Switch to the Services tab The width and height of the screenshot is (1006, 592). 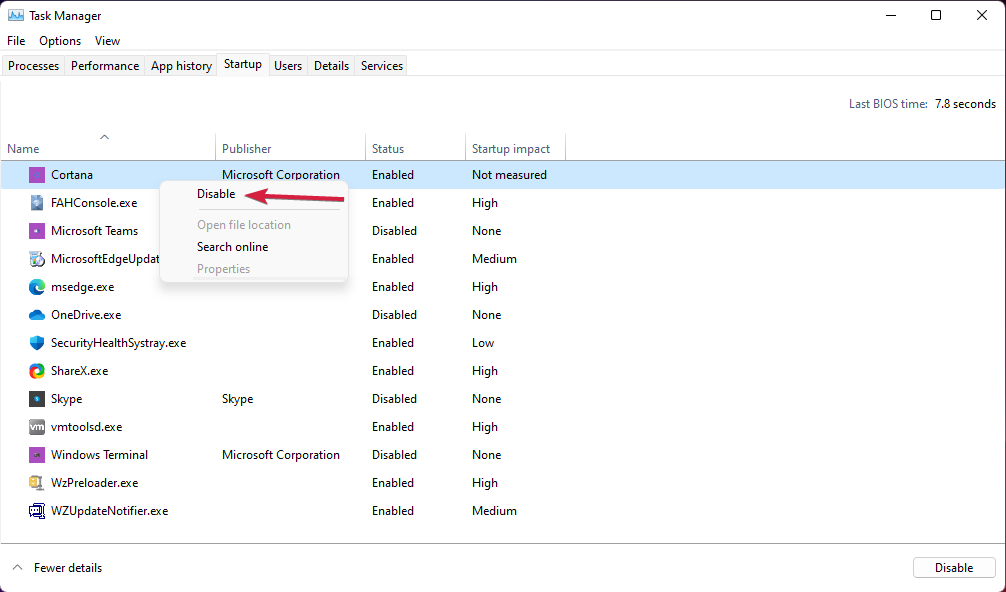[382, 65]
